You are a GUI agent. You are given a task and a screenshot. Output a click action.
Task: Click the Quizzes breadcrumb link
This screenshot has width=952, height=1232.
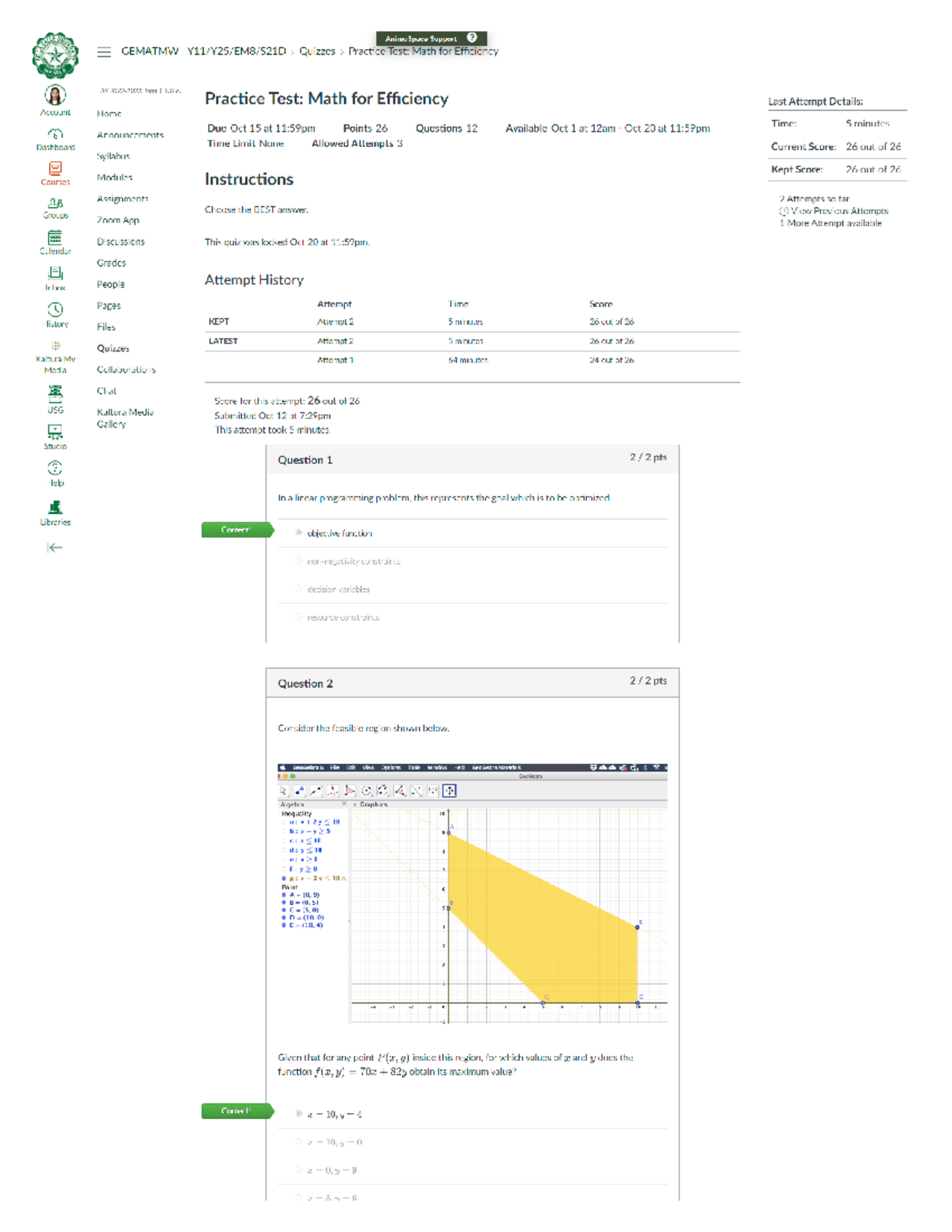pos(317,52)
